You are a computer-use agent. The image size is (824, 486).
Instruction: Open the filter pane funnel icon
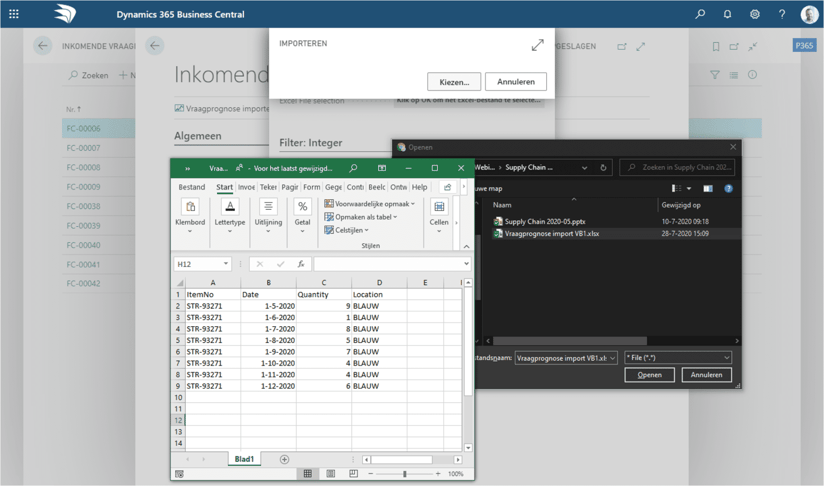715,75
